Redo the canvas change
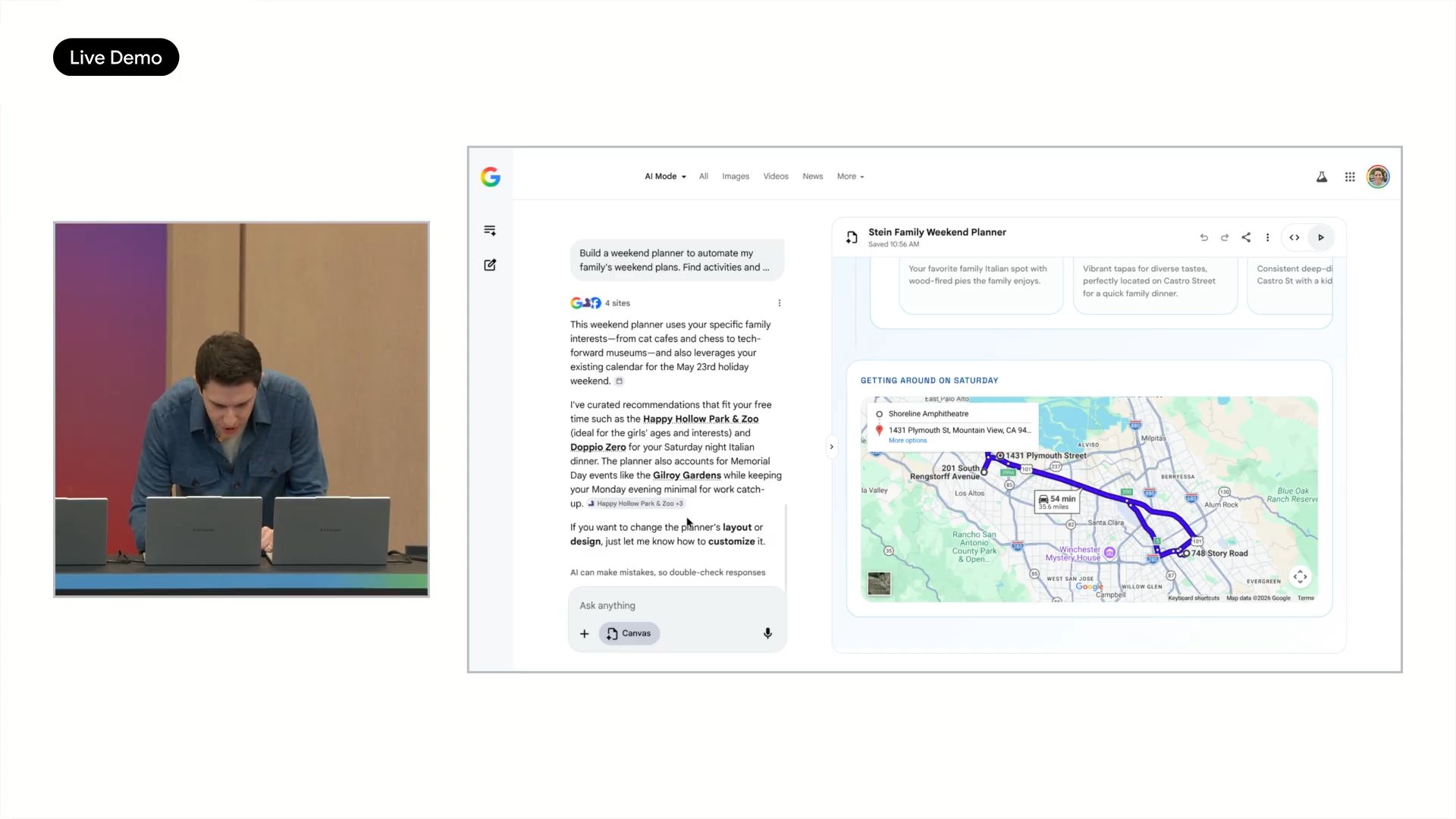The image size is (1456, 819). (x=1225, y=237)
